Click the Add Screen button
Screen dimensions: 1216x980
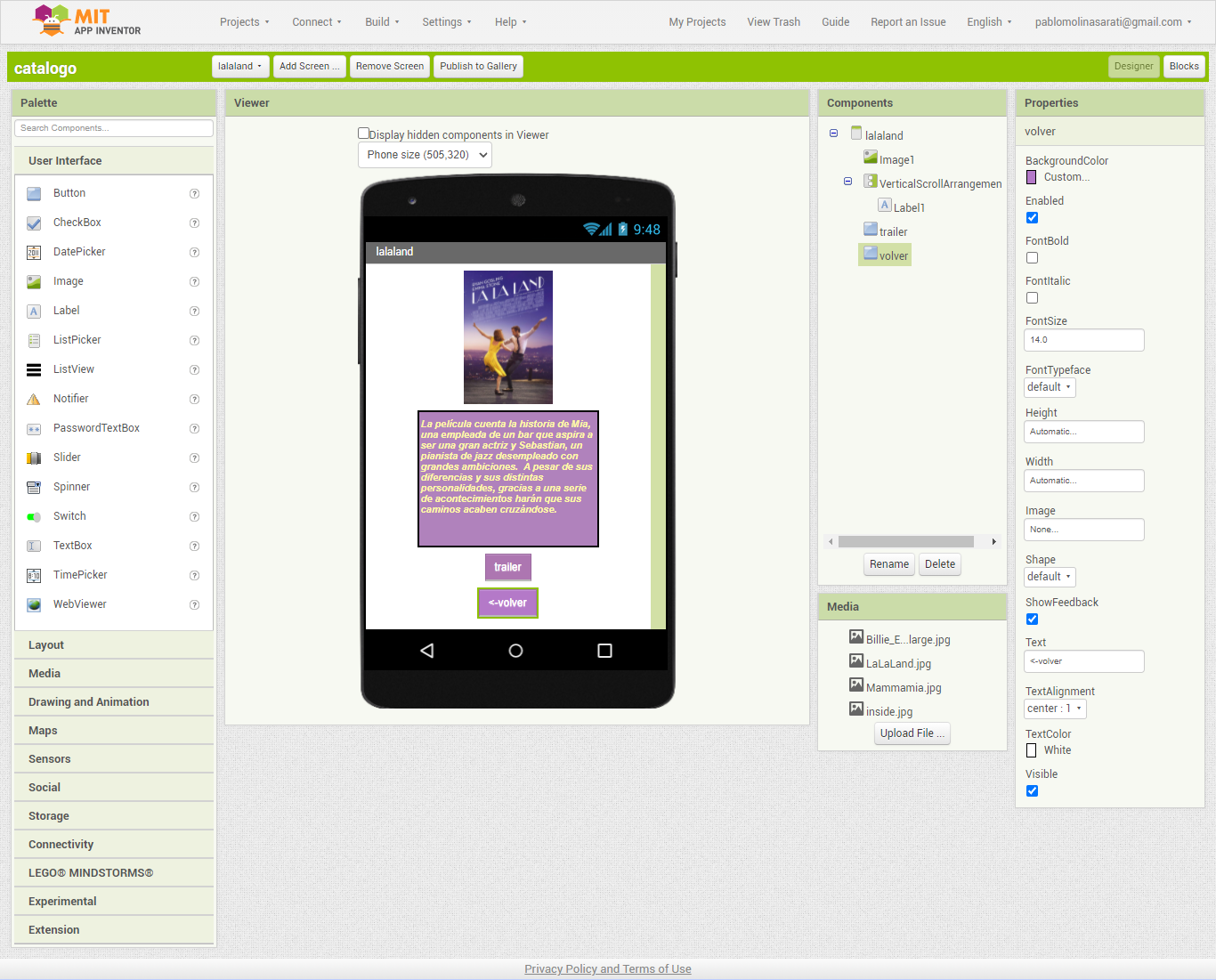pos(309,66)
